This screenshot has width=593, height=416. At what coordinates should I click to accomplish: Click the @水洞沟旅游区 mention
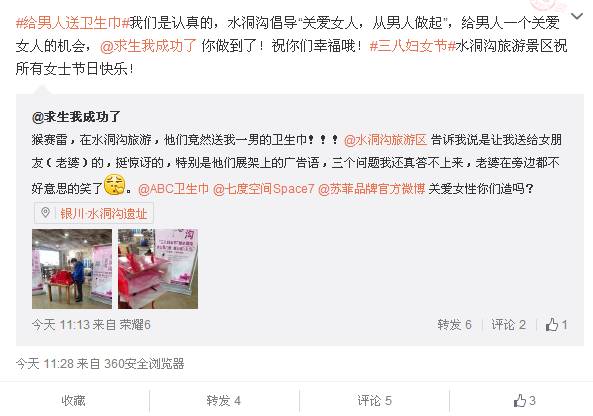[x=385, y=140]
